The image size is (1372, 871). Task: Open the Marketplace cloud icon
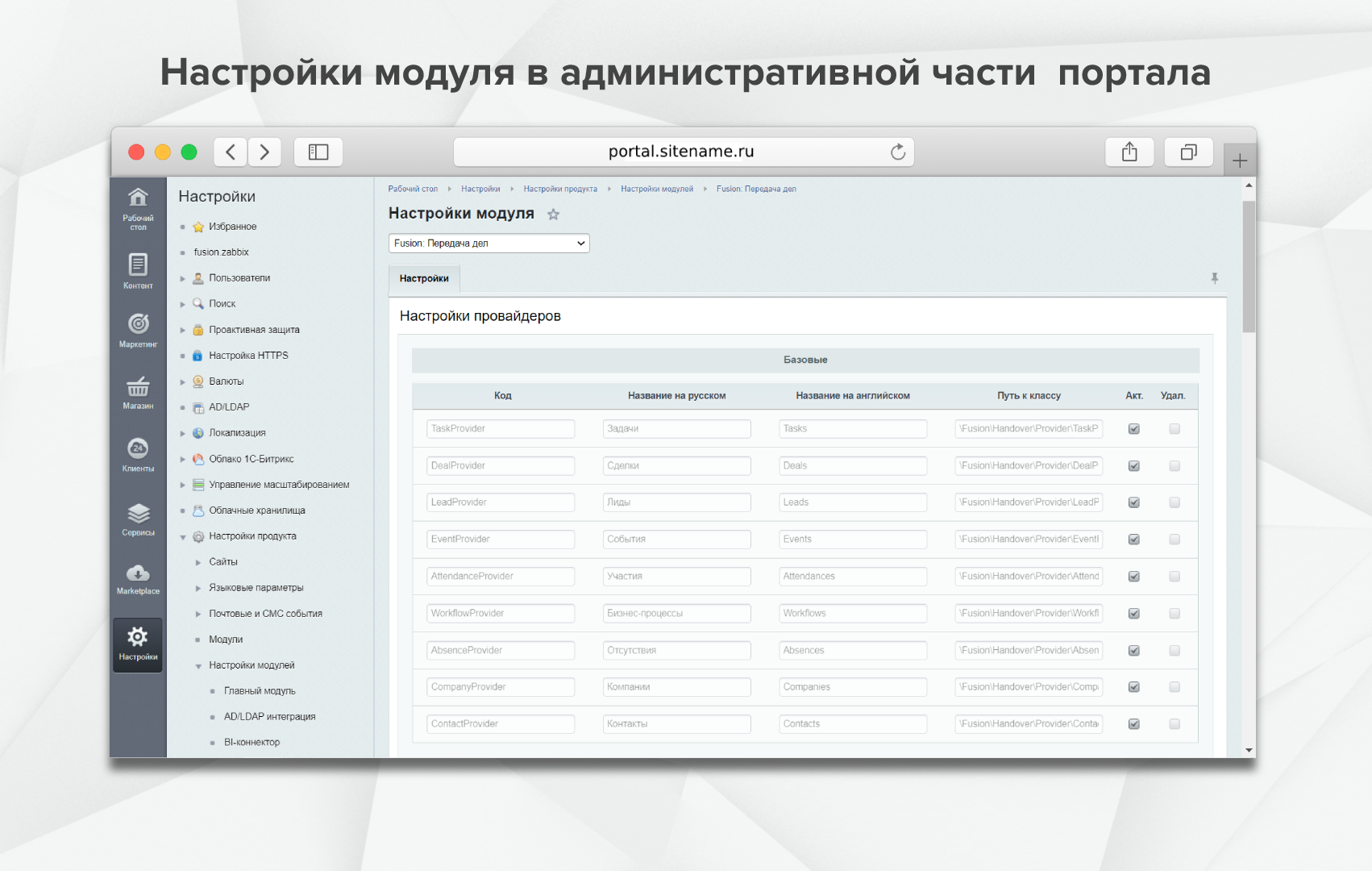(138, 578)
